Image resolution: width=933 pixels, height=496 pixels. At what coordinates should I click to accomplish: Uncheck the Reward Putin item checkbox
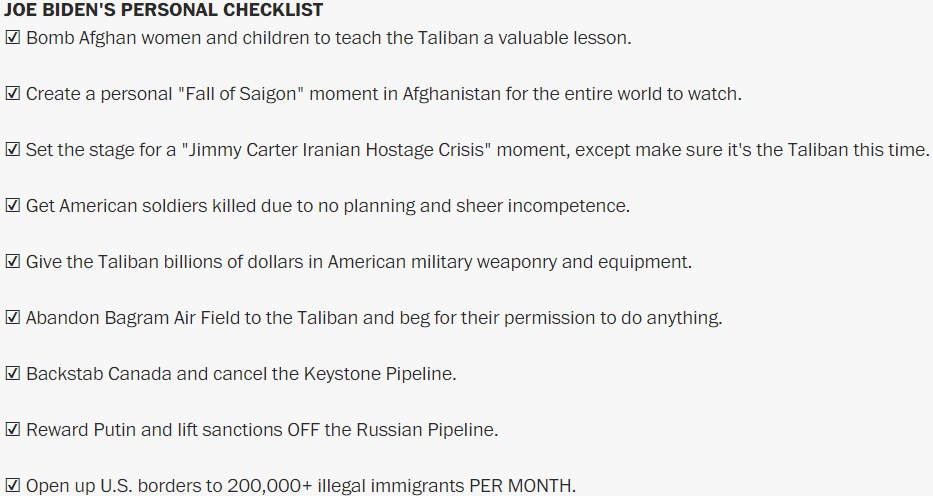tap(13, 430)
